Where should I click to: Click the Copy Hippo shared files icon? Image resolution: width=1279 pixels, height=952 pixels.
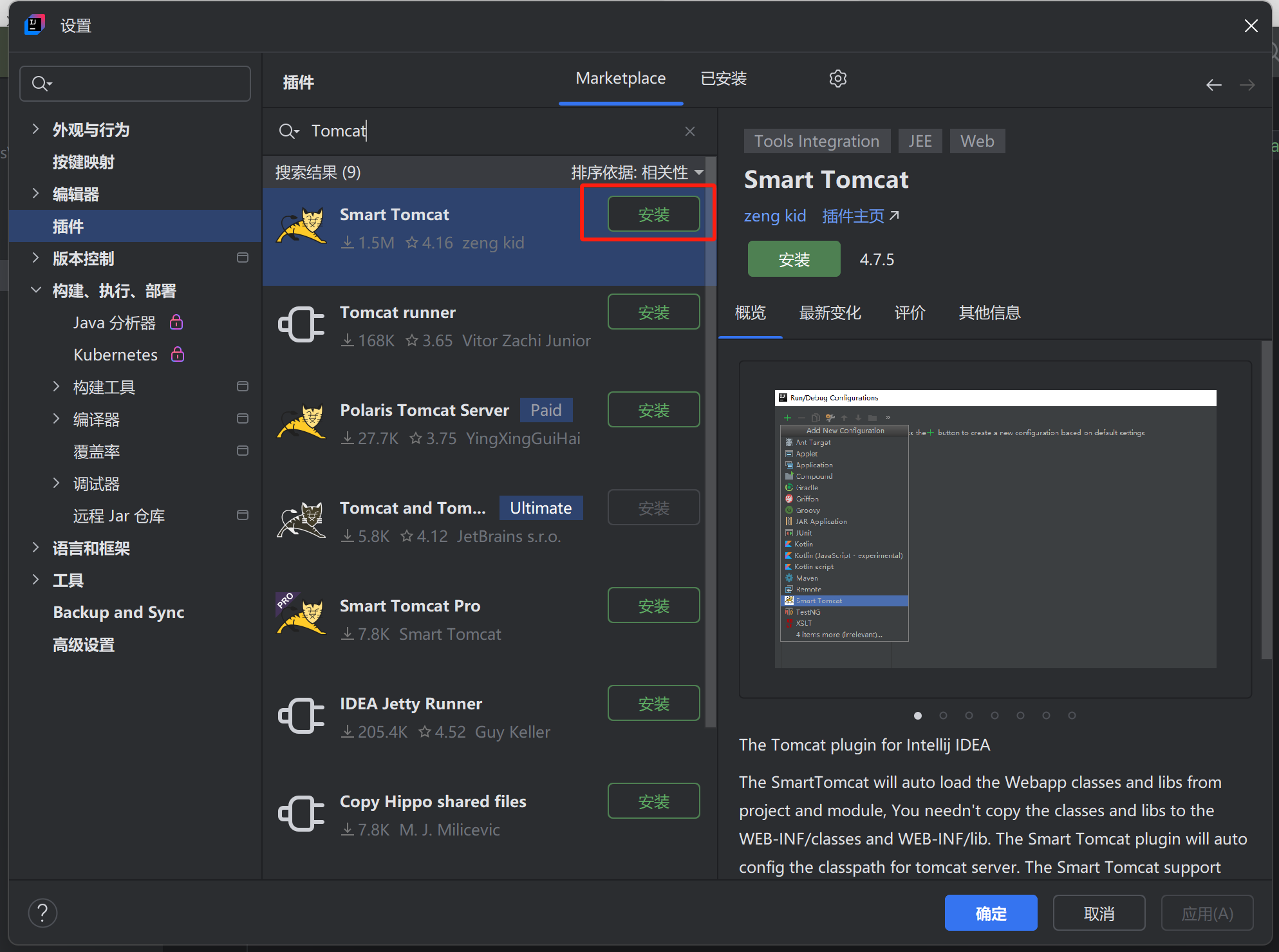pyautogui.click(x=301, y=813)
